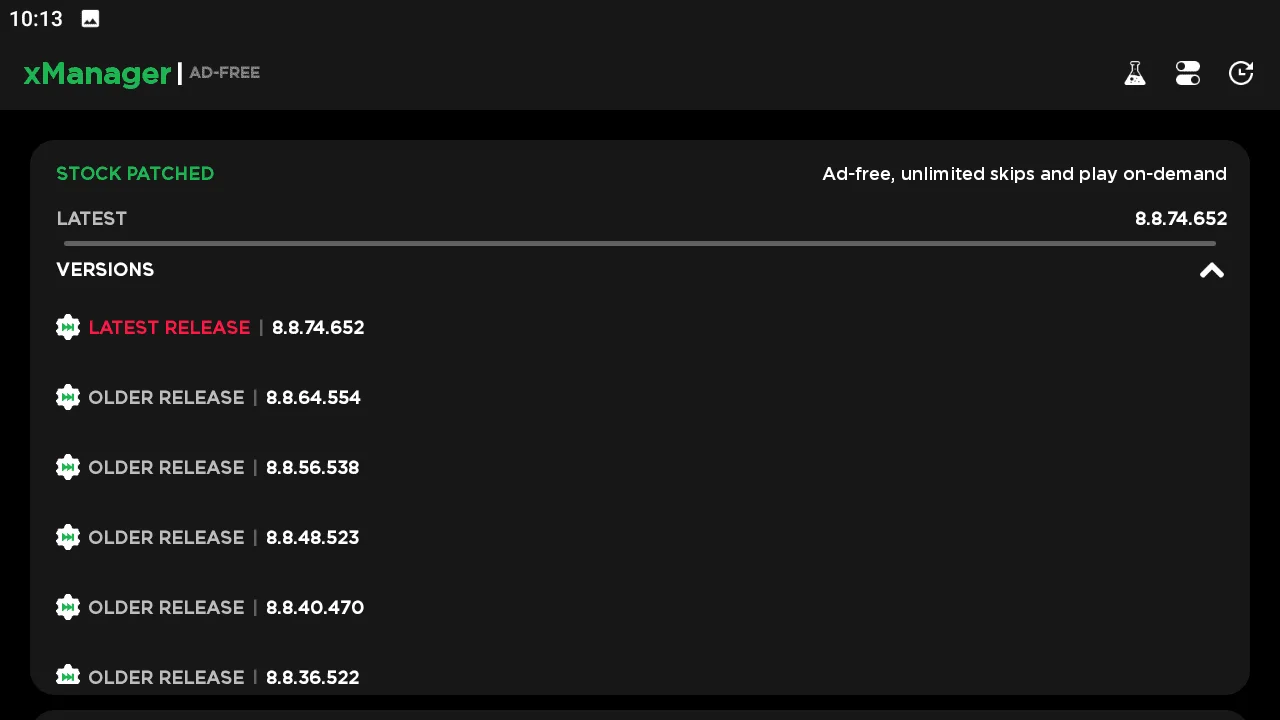Tap the 10:13 clock in status bar

click(x=36, y=19)
